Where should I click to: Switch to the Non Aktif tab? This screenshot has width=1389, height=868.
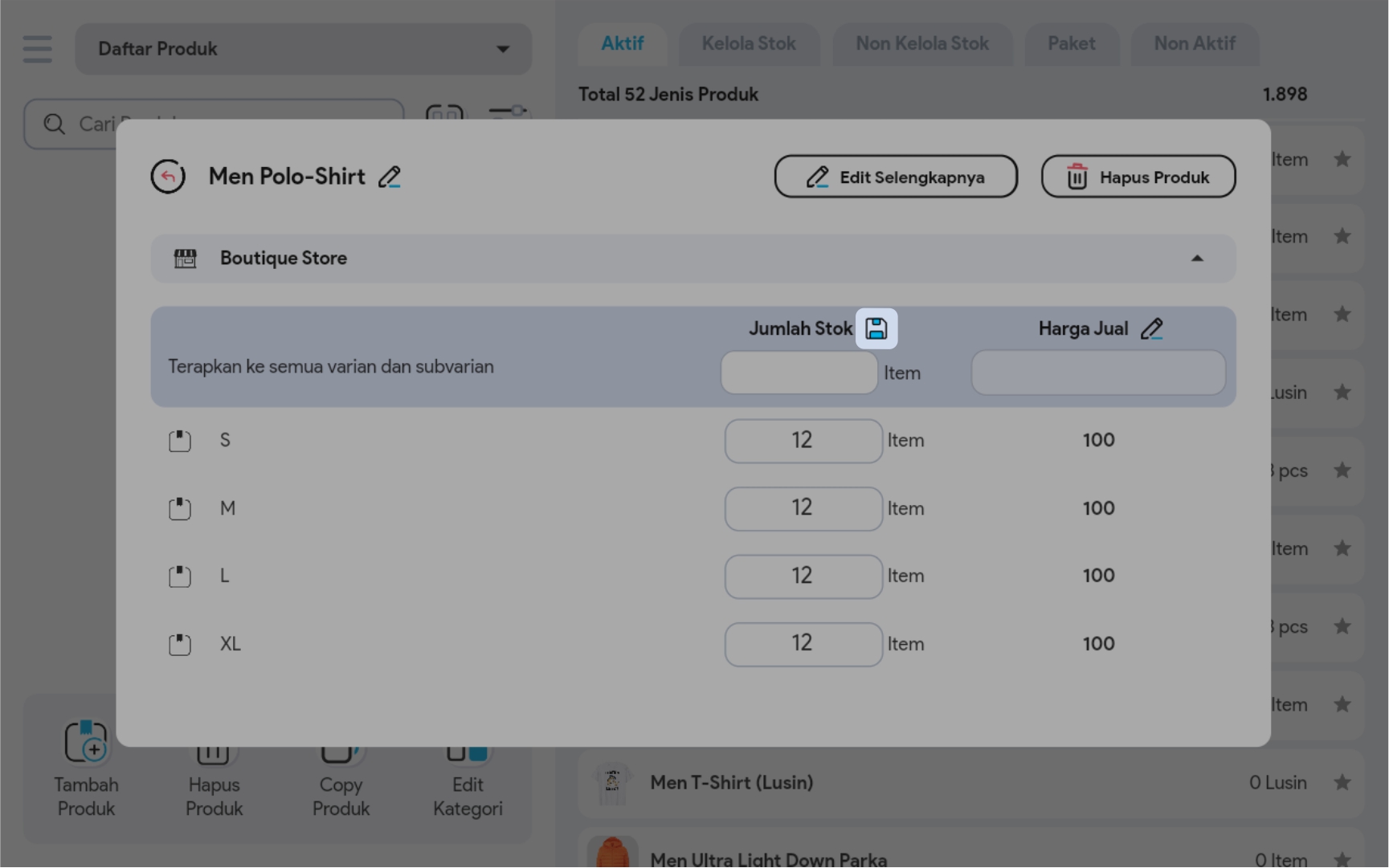point(1194,44)
